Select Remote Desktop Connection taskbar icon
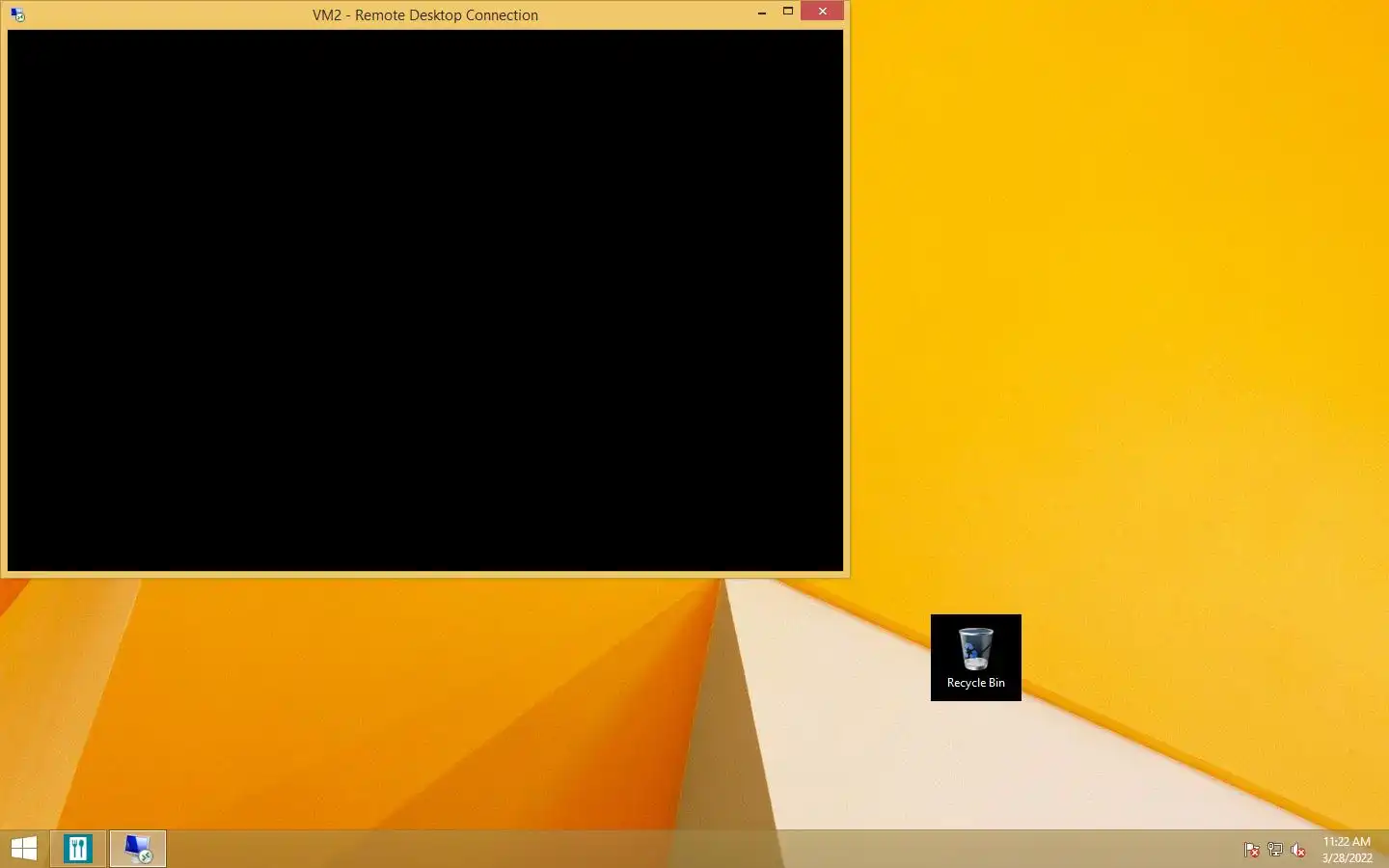The image size is (1389, 868). (138, 849)
